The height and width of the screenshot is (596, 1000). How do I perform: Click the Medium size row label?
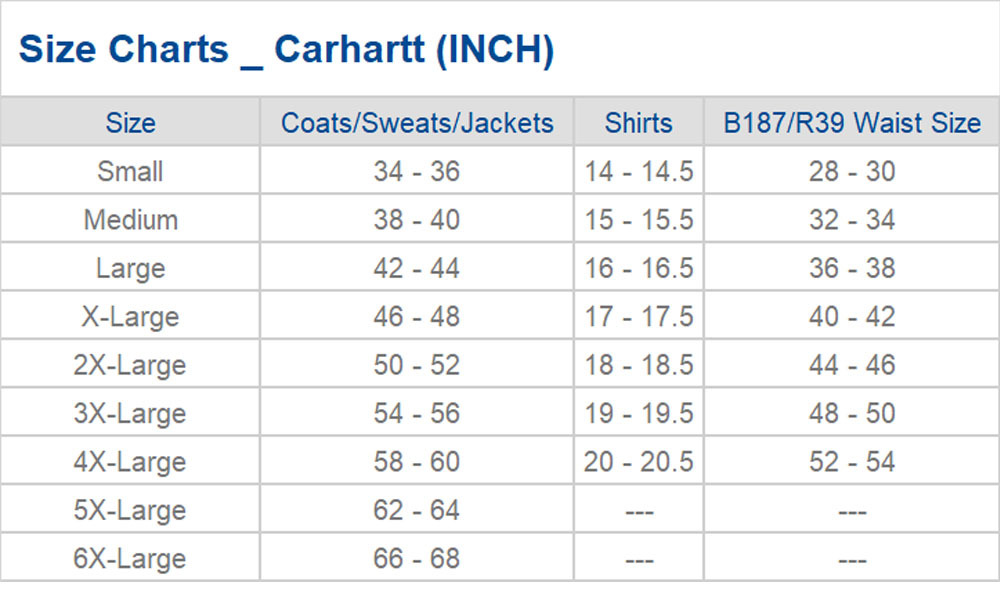tap(130, 220)
